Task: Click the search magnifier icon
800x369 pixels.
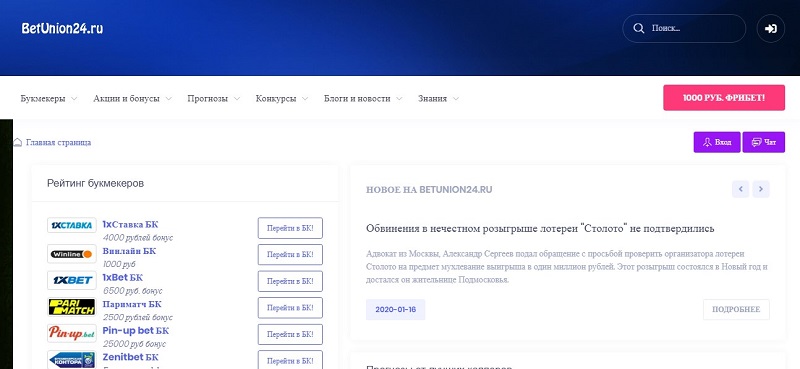Action: (x=638, y=29)
